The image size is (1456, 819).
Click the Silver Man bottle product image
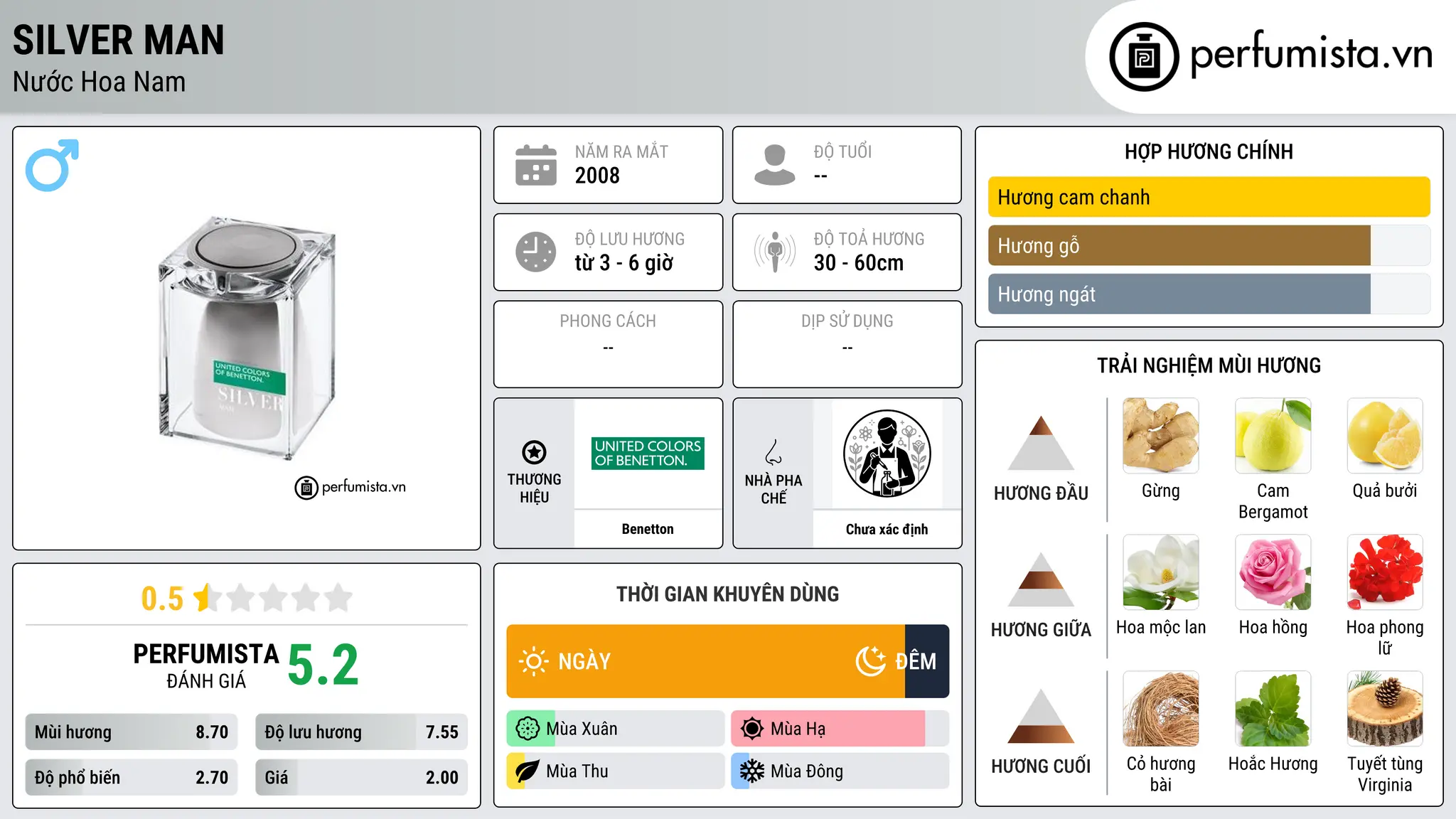(247, 338)
